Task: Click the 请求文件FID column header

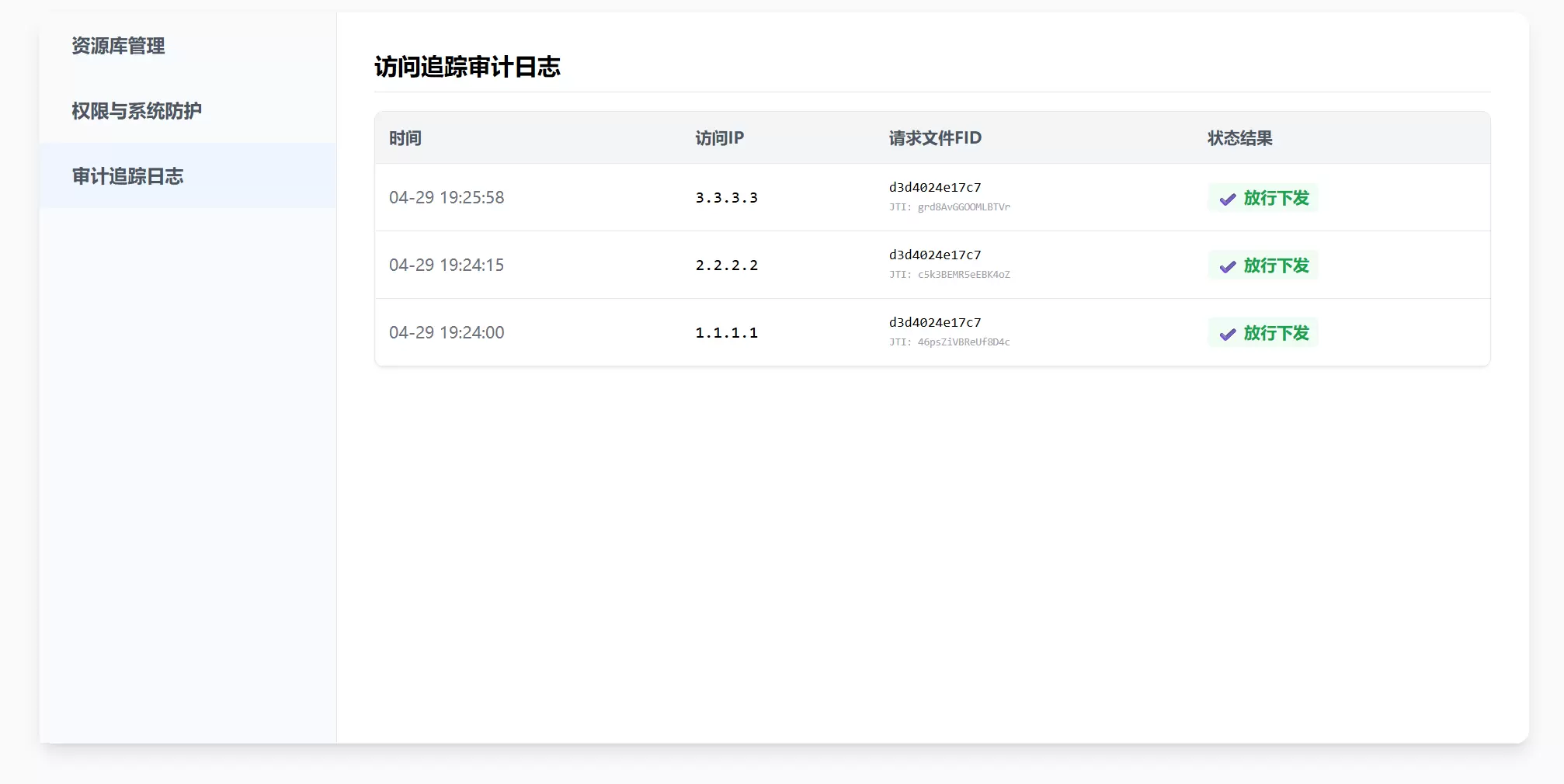Action: pyautogui.click(x=935, y=138)
